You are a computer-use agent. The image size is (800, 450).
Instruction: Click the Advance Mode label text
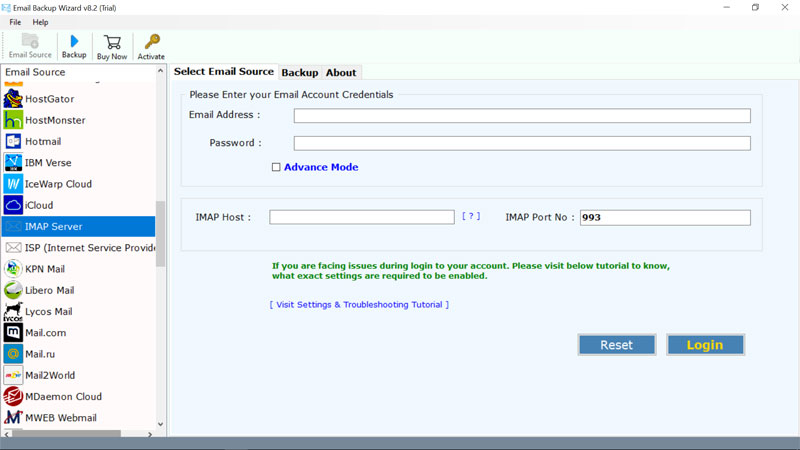[x=321, y=167]
